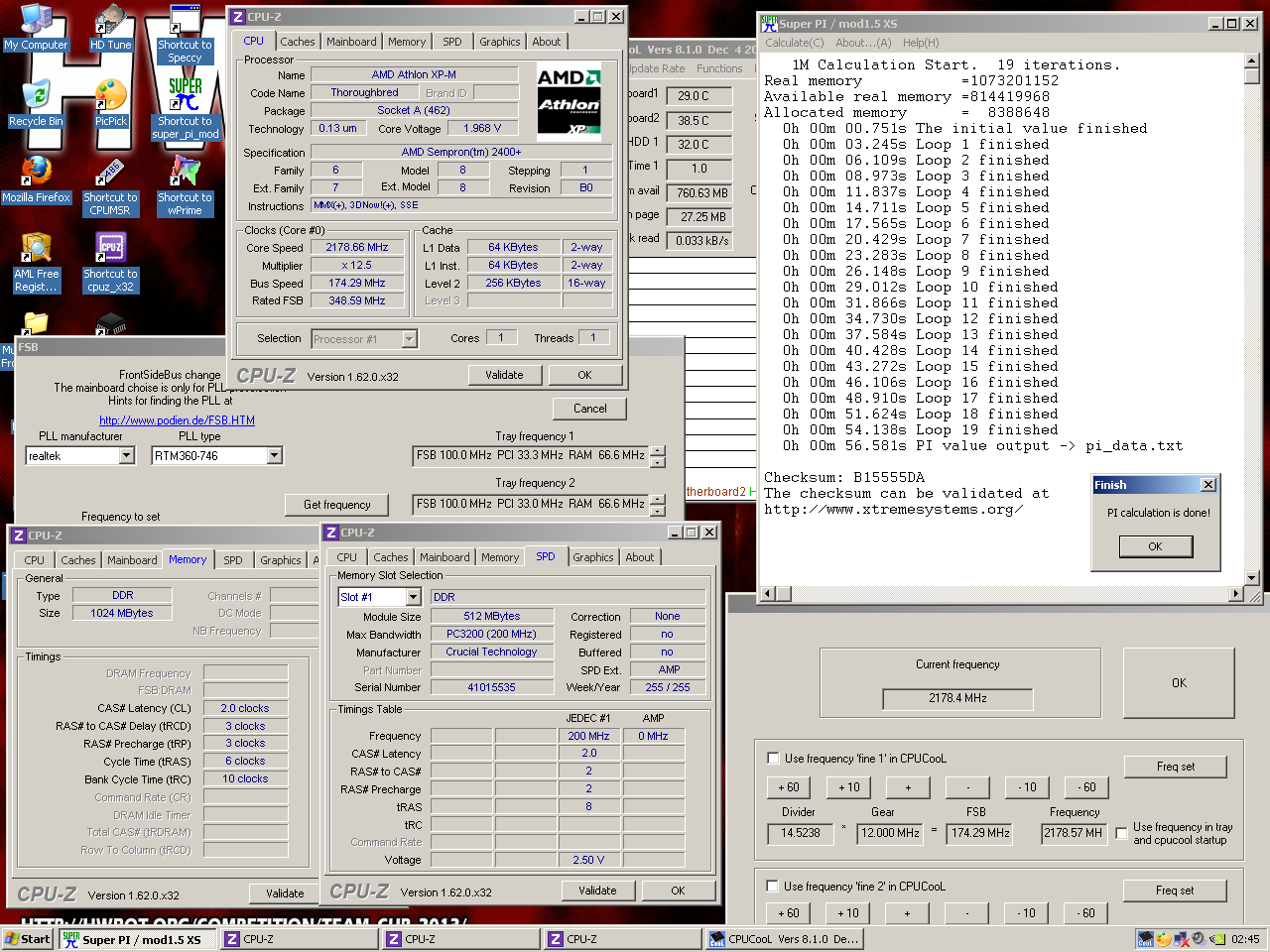Select the Mozilla Firefox desktop icon

pyautogui.click(x=36, y=179)
